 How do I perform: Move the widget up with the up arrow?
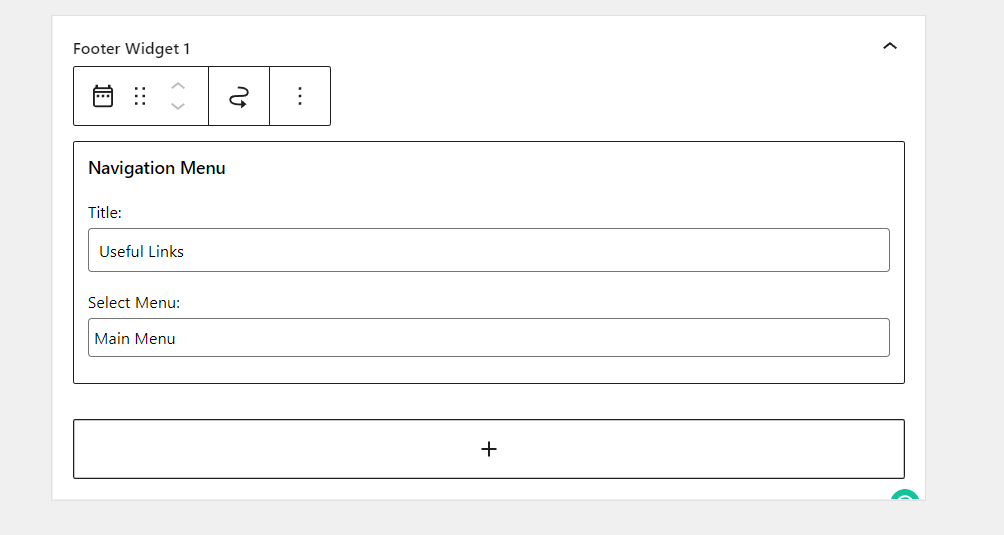178,86
